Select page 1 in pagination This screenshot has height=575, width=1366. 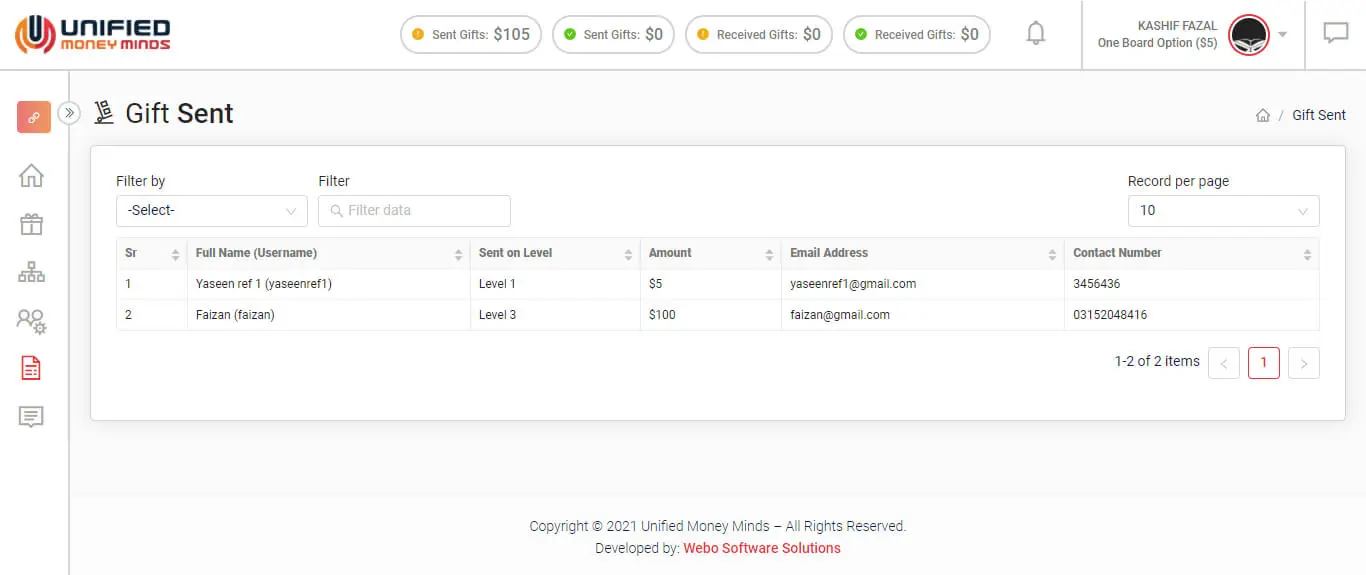pos(1263,363)
